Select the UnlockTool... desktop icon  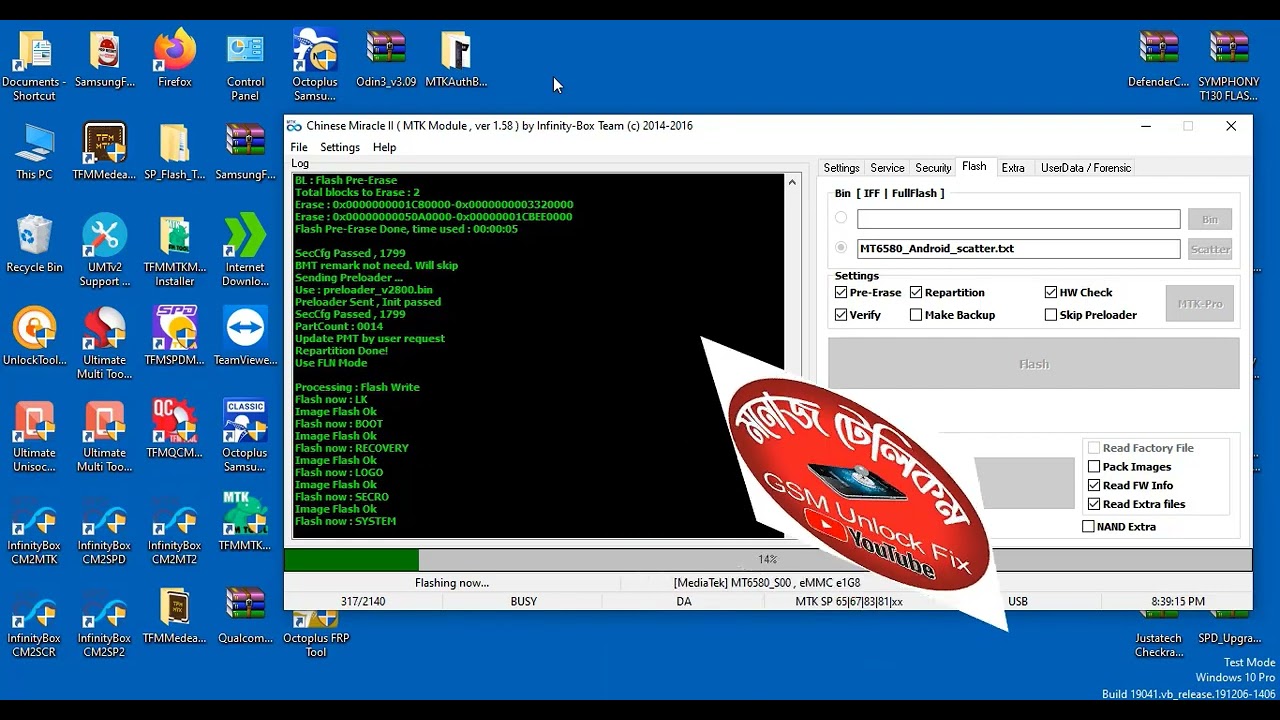[34, 337]
